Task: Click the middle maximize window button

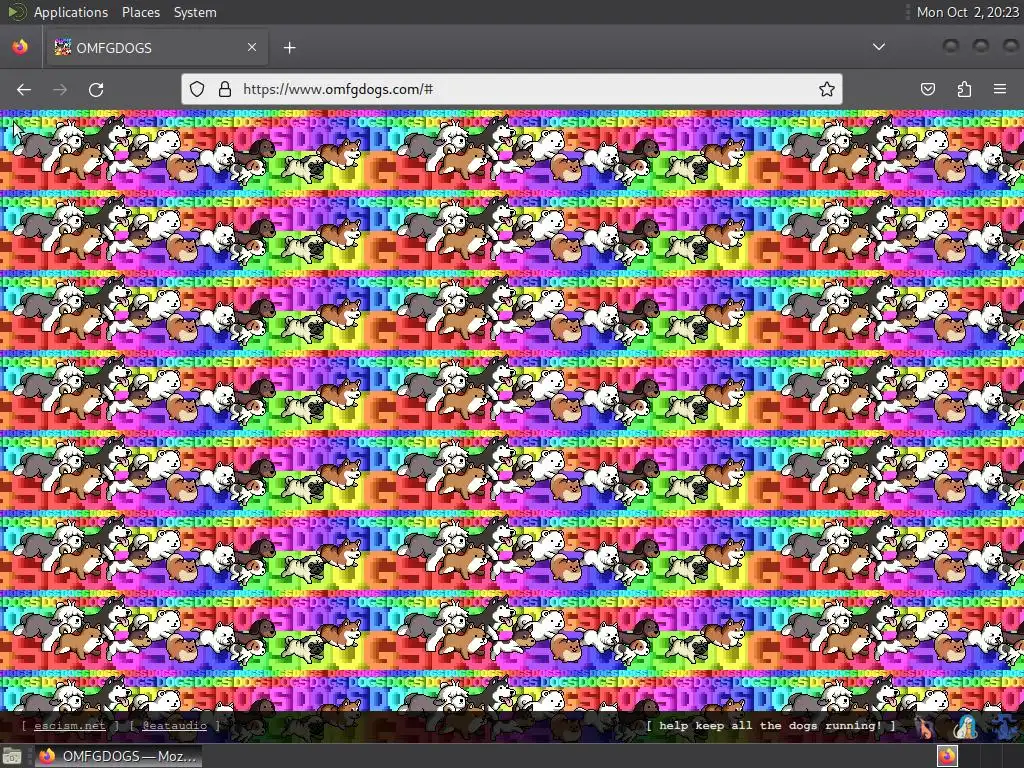Action: coord(981,46)
